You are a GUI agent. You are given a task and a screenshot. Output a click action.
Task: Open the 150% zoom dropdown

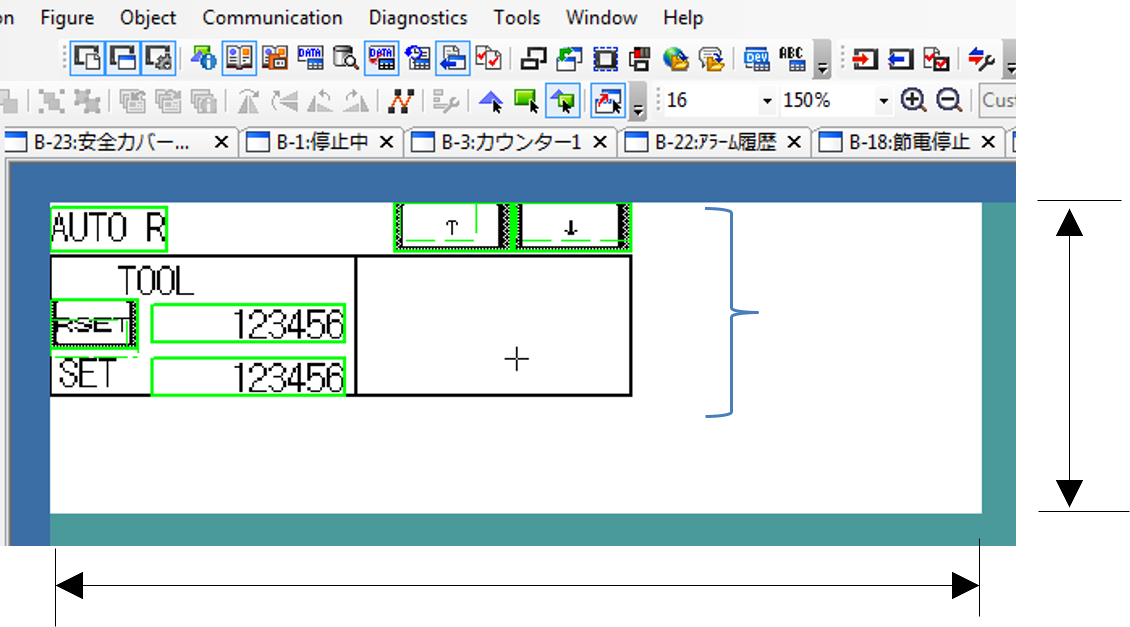pos(883,101)
